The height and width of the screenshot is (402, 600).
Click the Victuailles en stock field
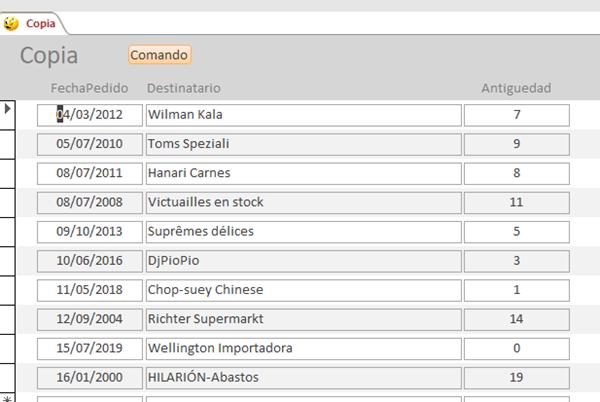coord(303,202)
